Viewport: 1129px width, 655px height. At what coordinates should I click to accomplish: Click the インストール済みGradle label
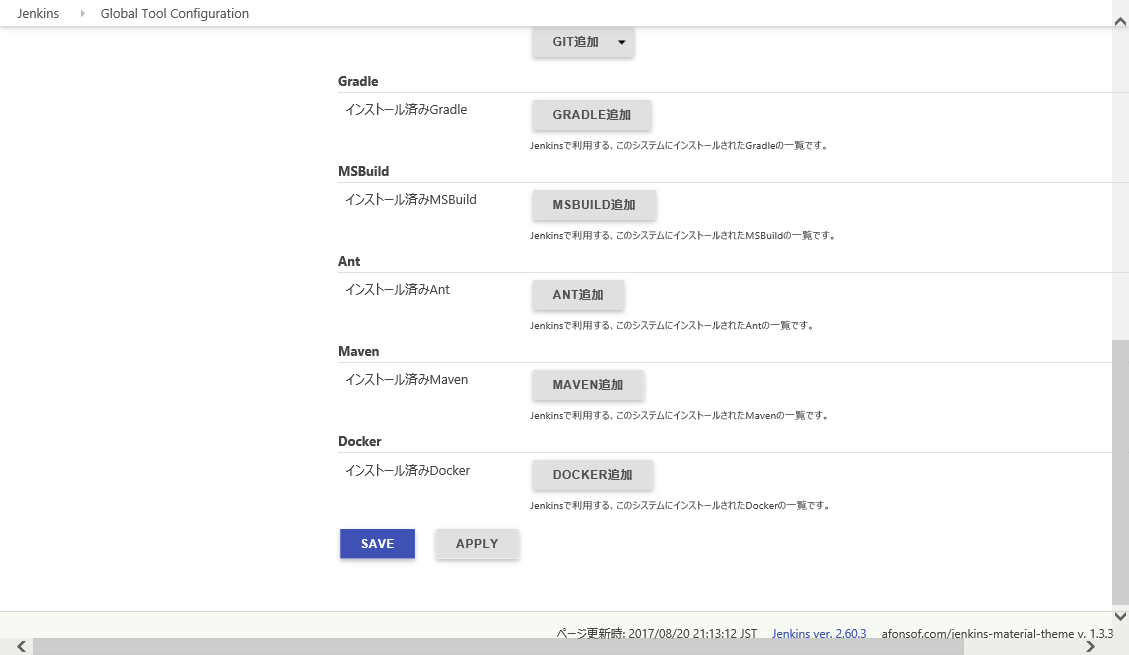(406, 109)
